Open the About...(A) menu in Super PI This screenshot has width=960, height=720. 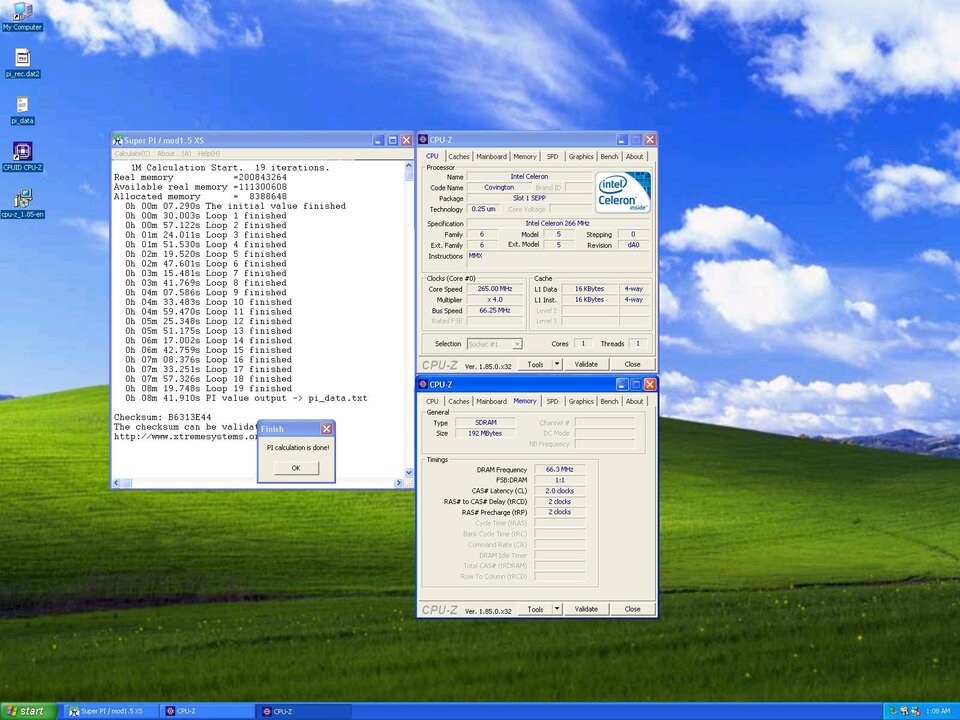pyautogui.click(x=174, y=154)
